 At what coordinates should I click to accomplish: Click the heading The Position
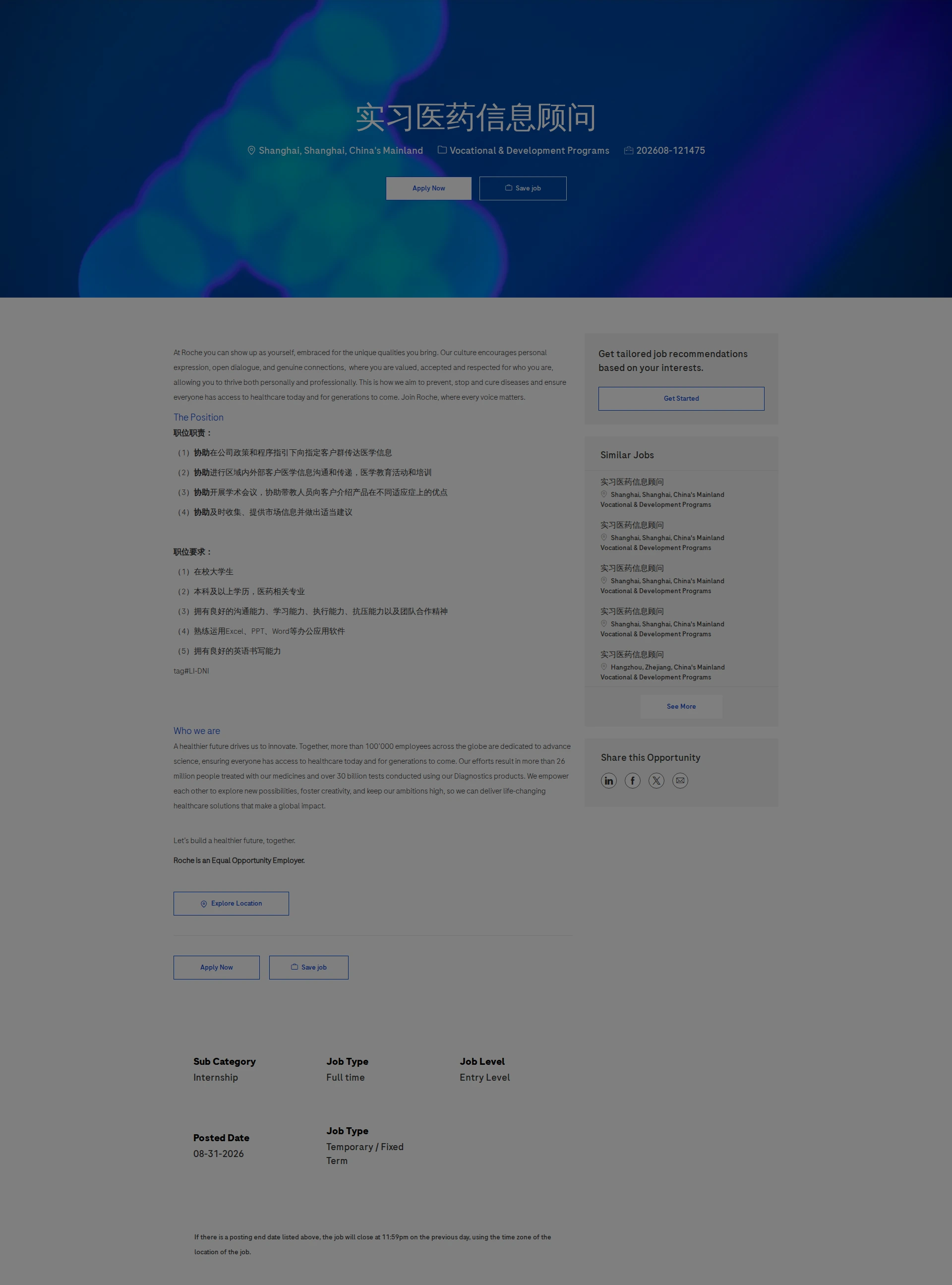198,417
